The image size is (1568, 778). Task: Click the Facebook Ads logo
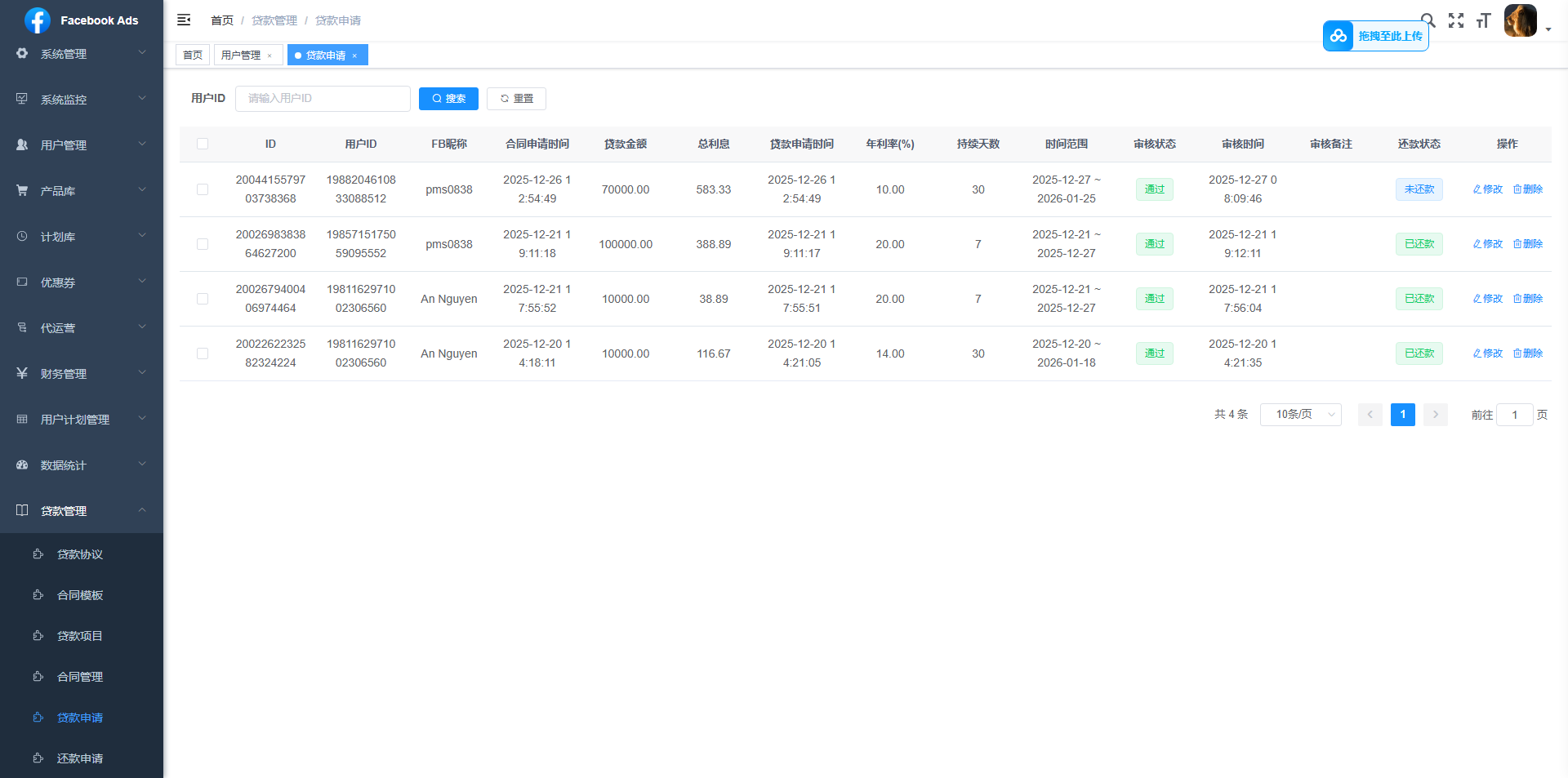click(x=38, y=20)
